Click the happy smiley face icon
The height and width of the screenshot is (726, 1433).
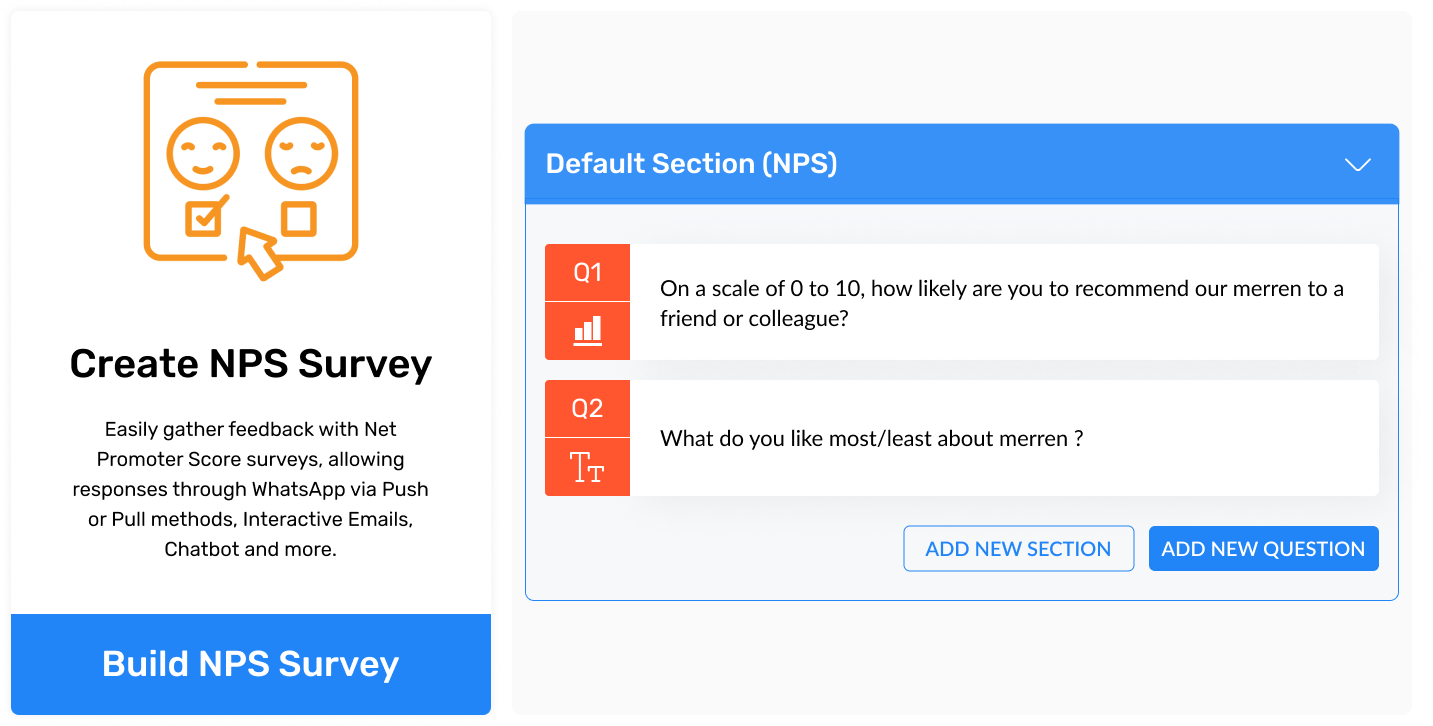203,154
